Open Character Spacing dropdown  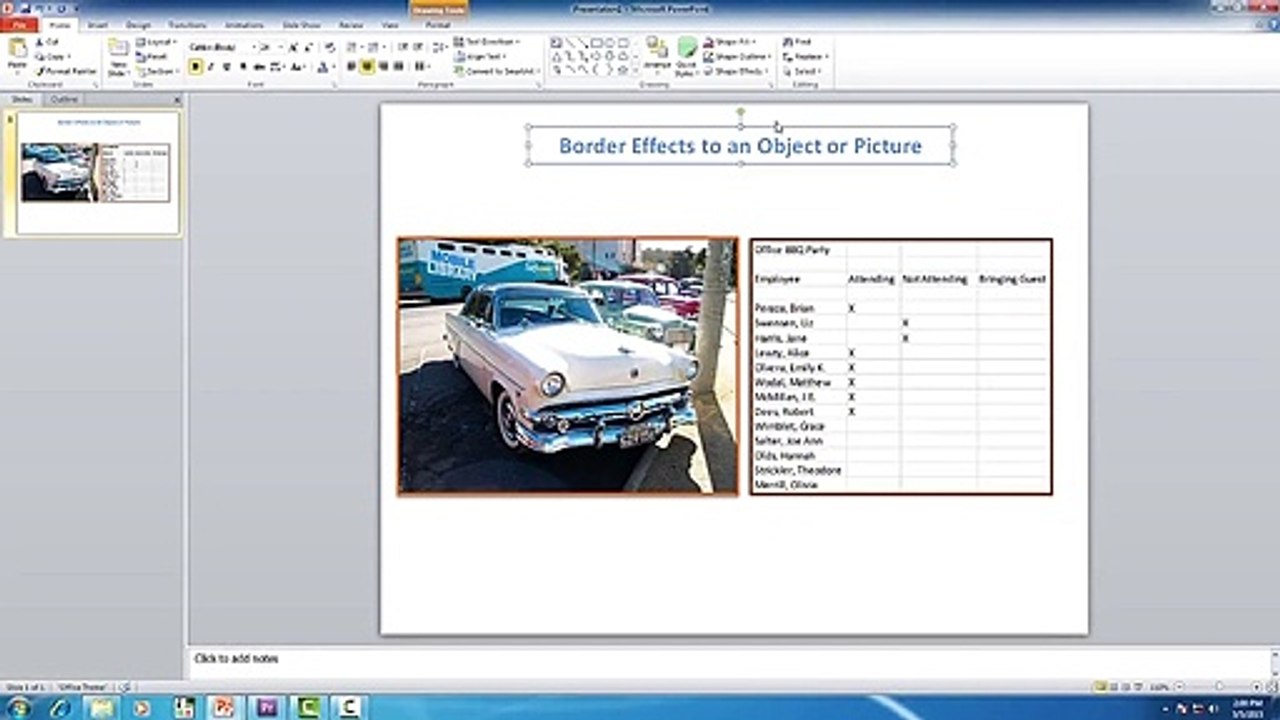pos(277,67)
